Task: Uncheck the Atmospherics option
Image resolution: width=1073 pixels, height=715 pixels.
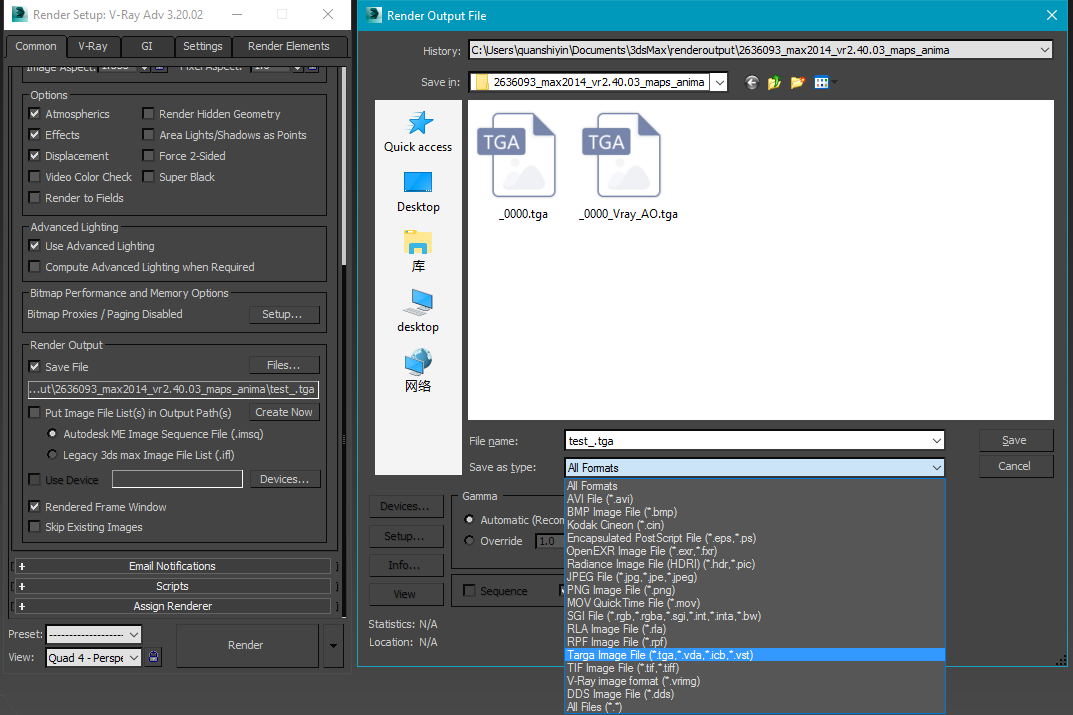Action: 34,114
